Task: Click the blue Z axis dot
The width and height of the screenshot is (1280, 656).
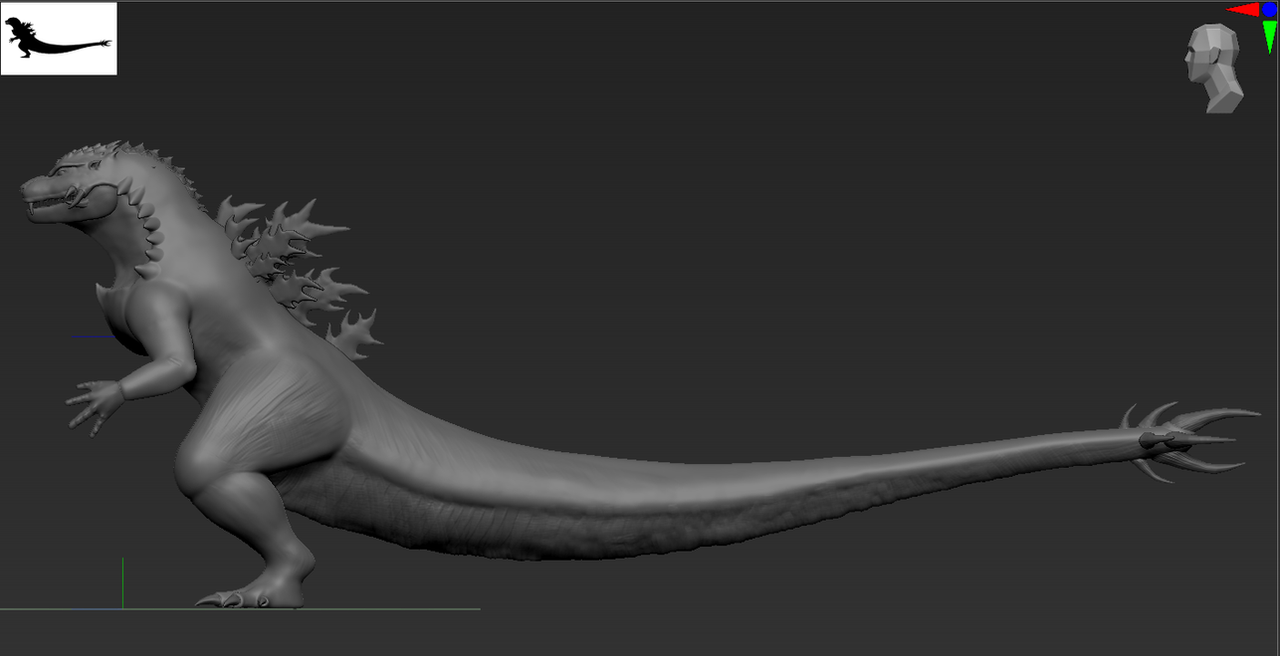Action: coord(1269,10)
